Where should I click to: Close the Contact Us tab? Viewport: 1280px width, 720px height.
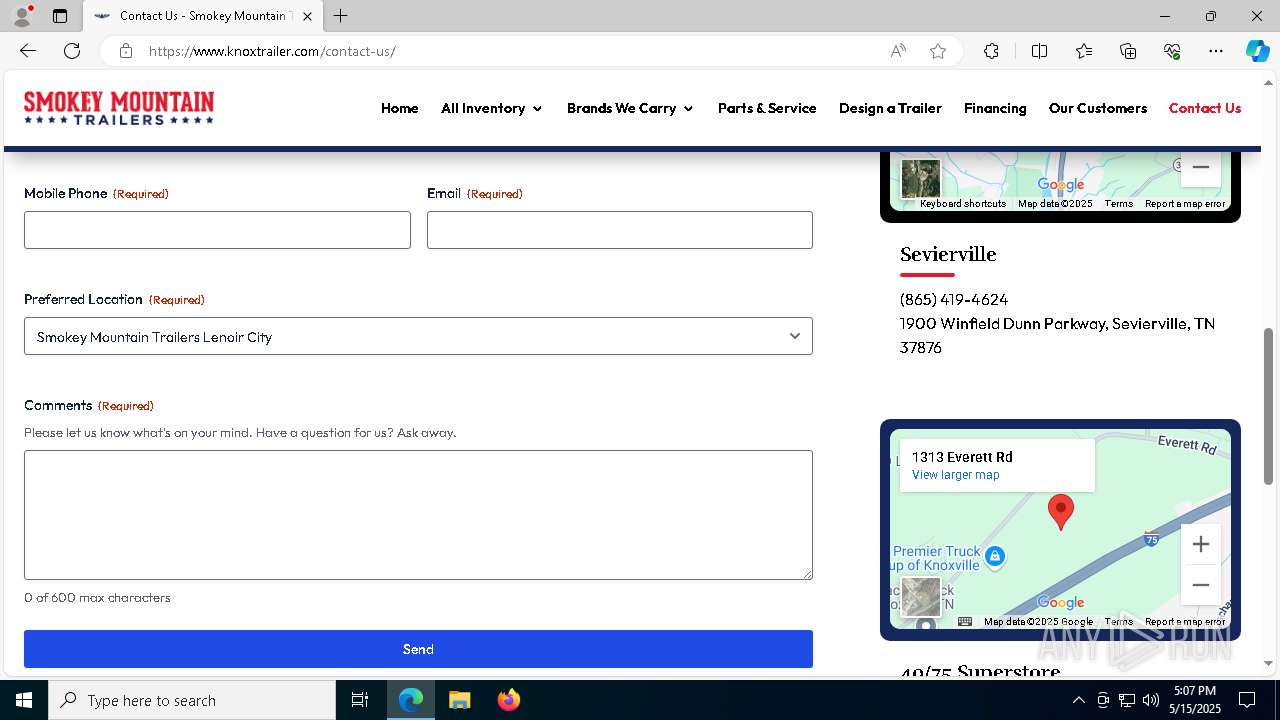[x=307, y=16]
